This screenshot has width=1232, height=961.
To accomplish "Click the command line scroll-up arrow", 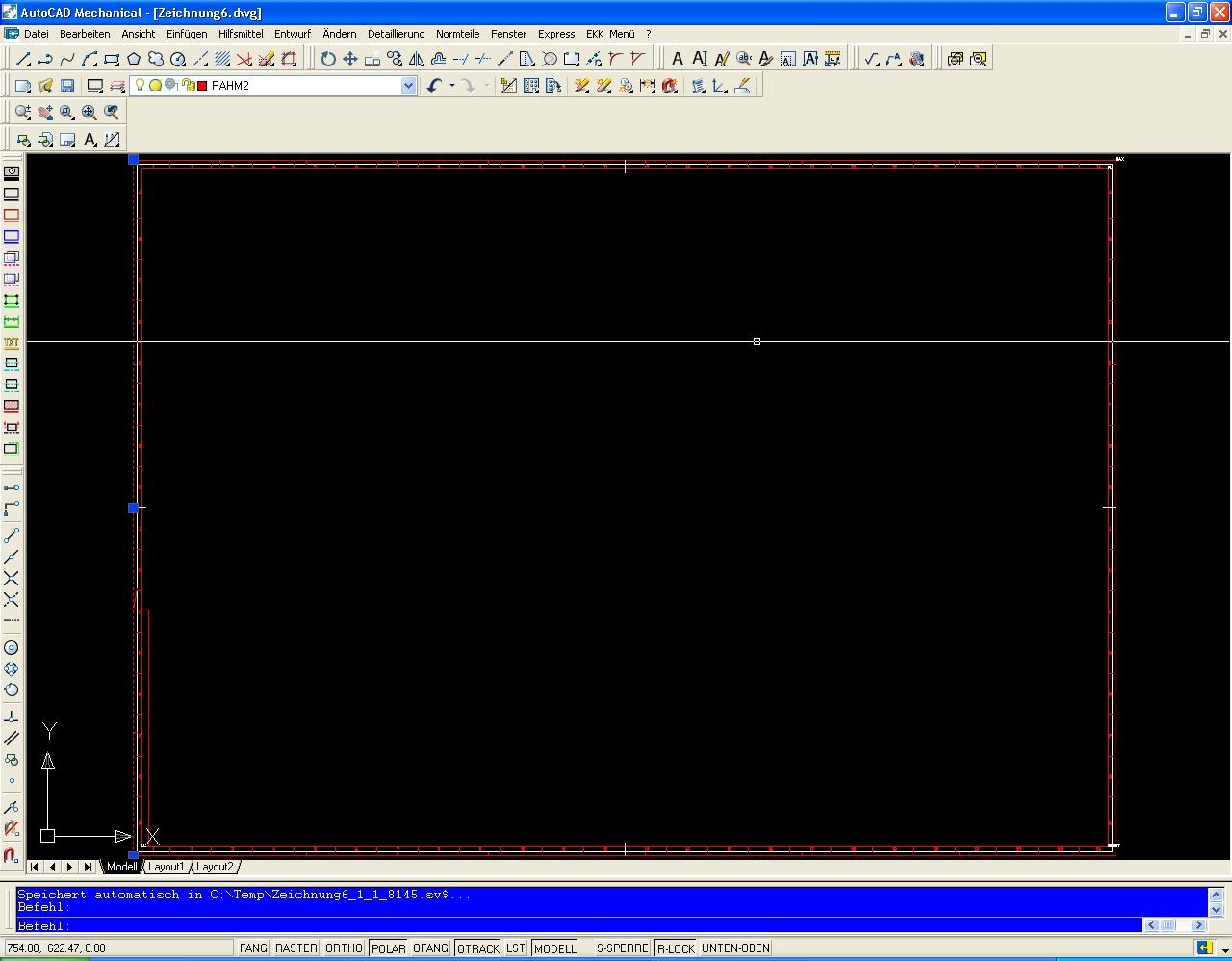I will click(x=1216, y=896).
